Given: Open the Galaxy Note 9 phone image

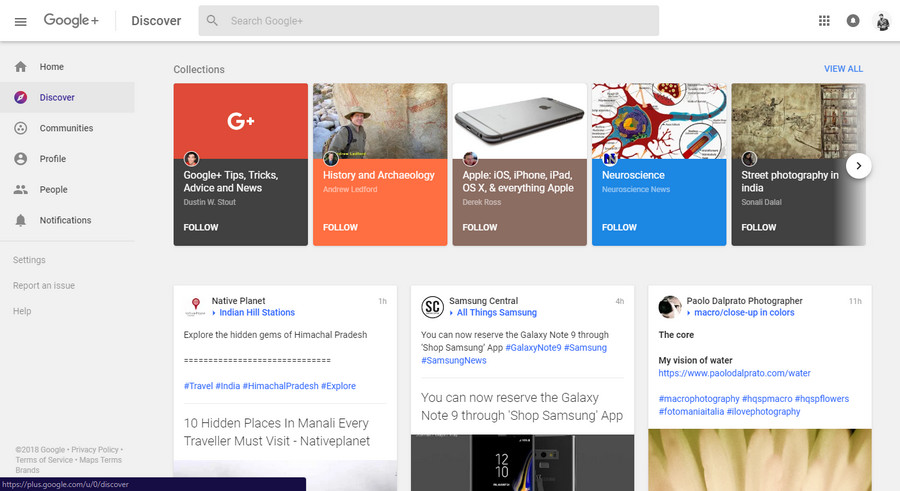Looking at the screenshot, I should [x=522, y=463].
